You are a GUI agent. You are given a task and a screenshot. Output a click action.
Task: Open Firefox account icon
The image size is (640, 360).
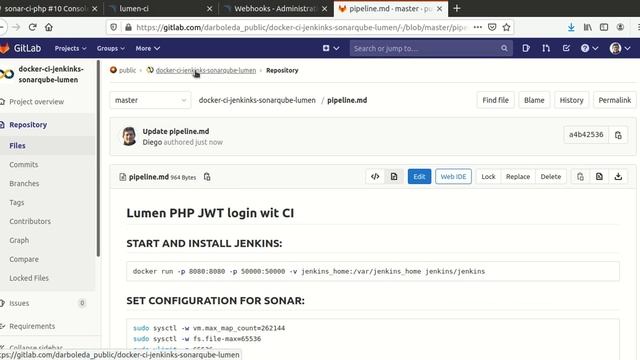click(x=620, y=27)
